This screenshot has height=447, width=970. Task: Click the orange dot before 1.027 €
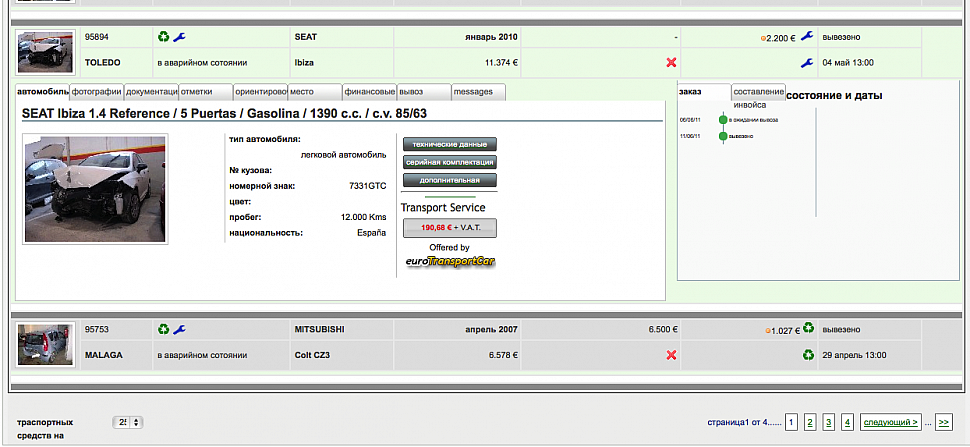coord(768,331)
